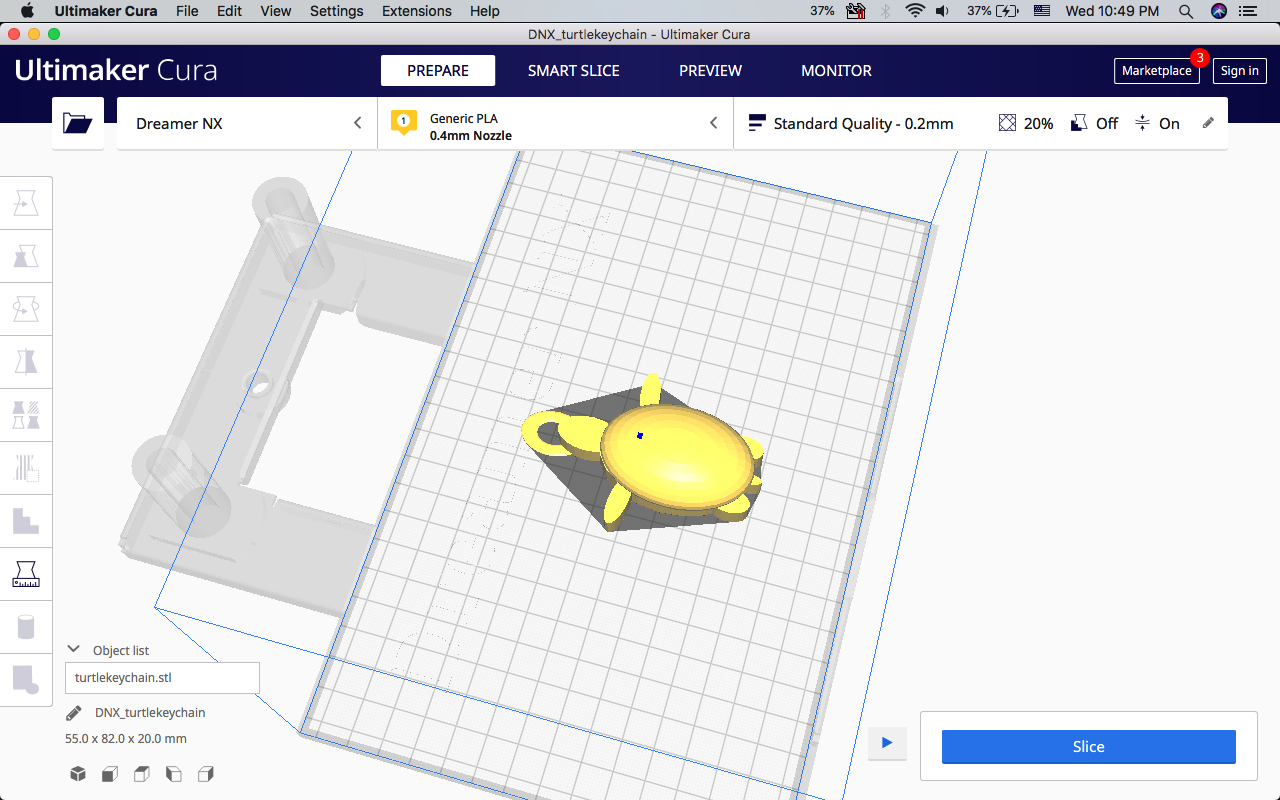Open the Edit menu
The image size is (1280, 800).
230,11
